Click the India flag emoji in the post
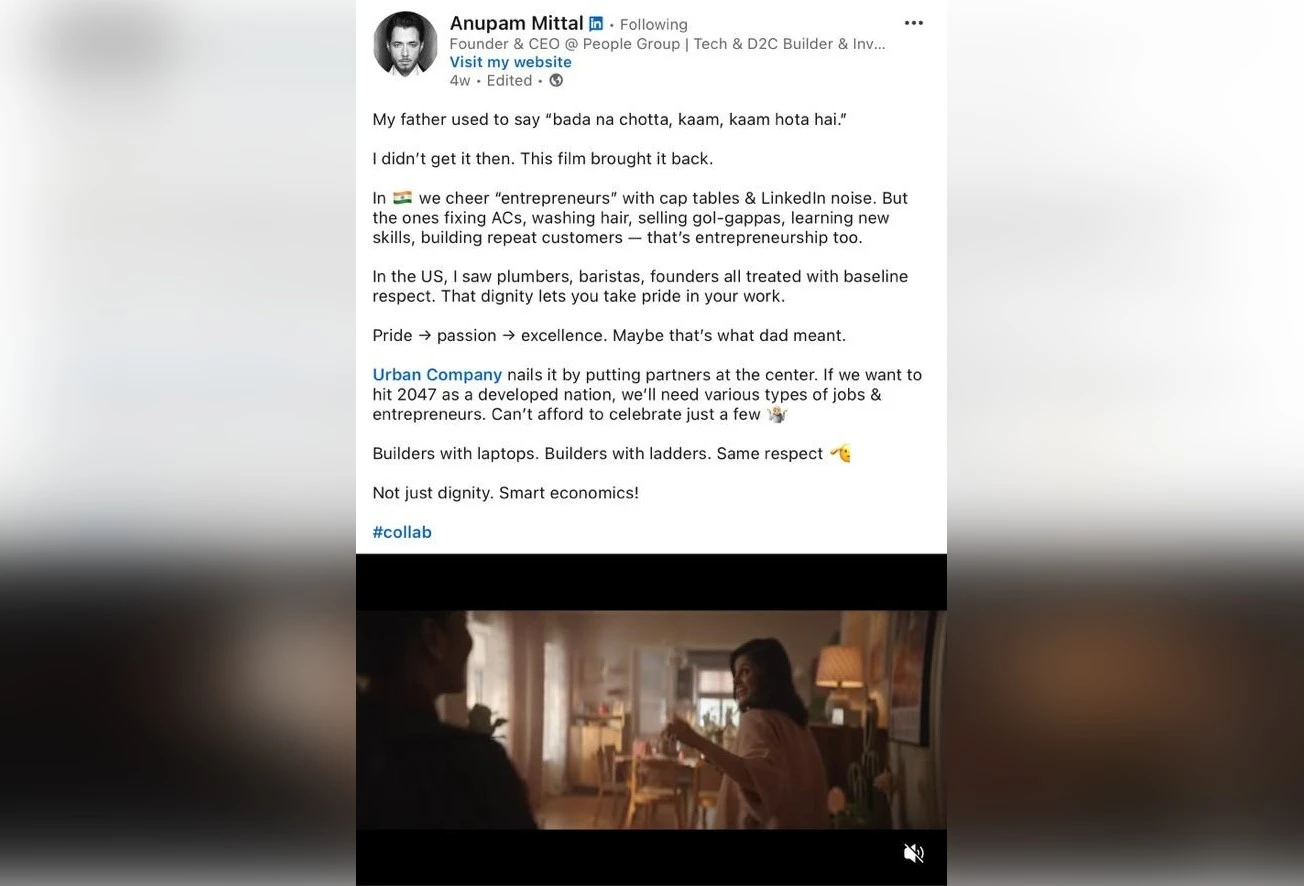The height and width of the screenshot is (886, 1304). pyautogui.click(x=402, y=198)
